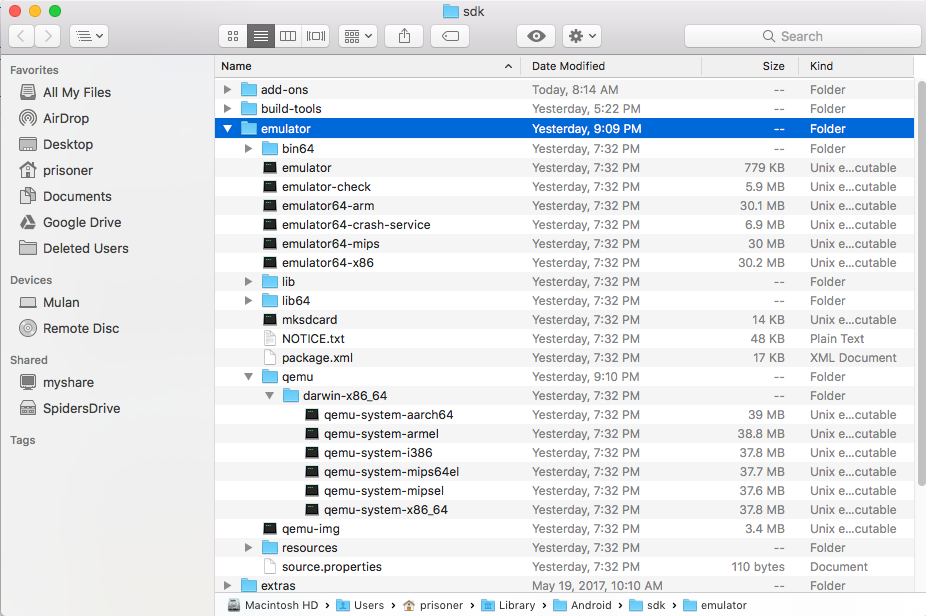Switch to column view

tap(288, 36)
